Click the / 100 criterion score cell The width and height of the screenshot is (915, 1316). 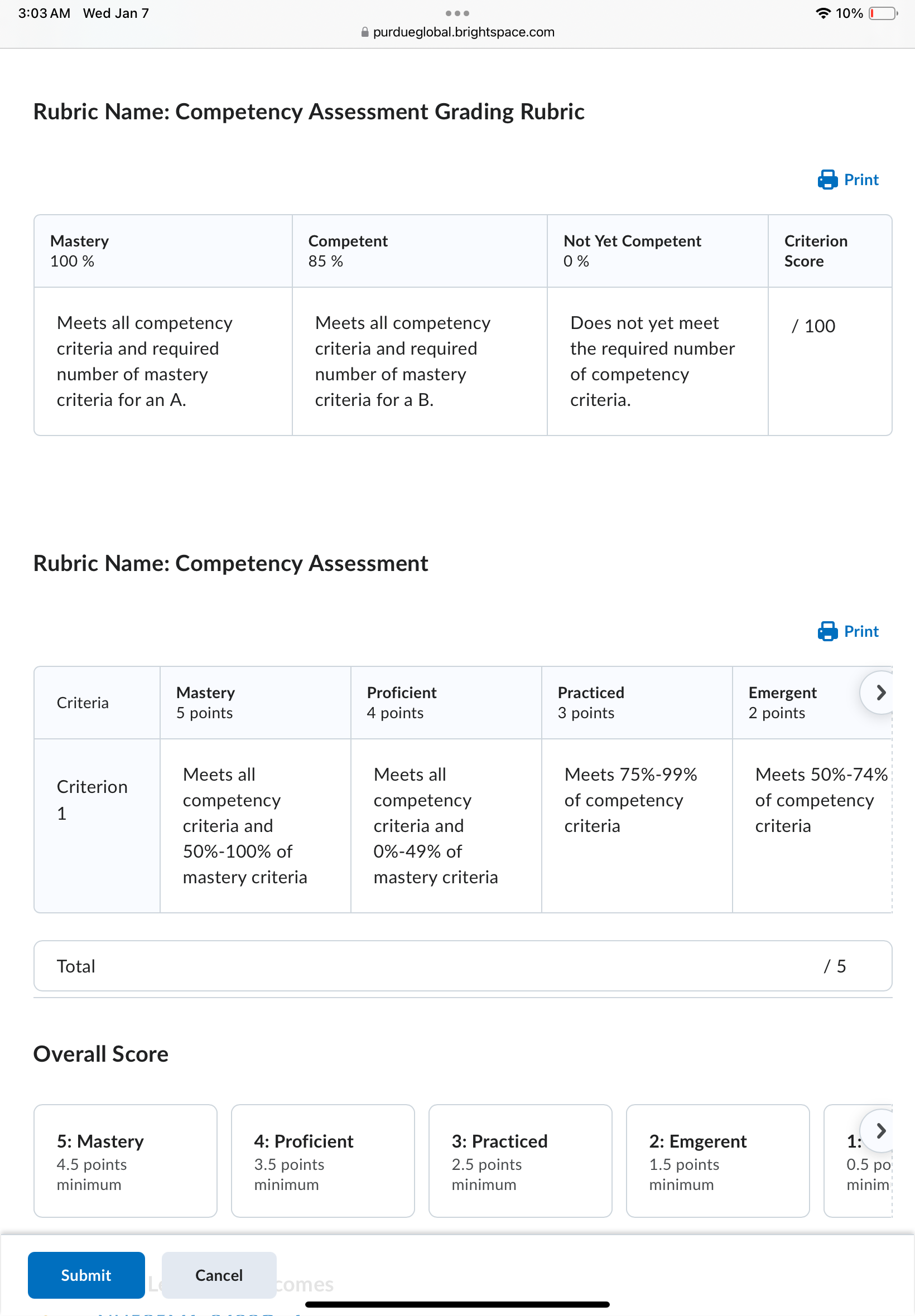pyautogui.click(x=830, y=361)
